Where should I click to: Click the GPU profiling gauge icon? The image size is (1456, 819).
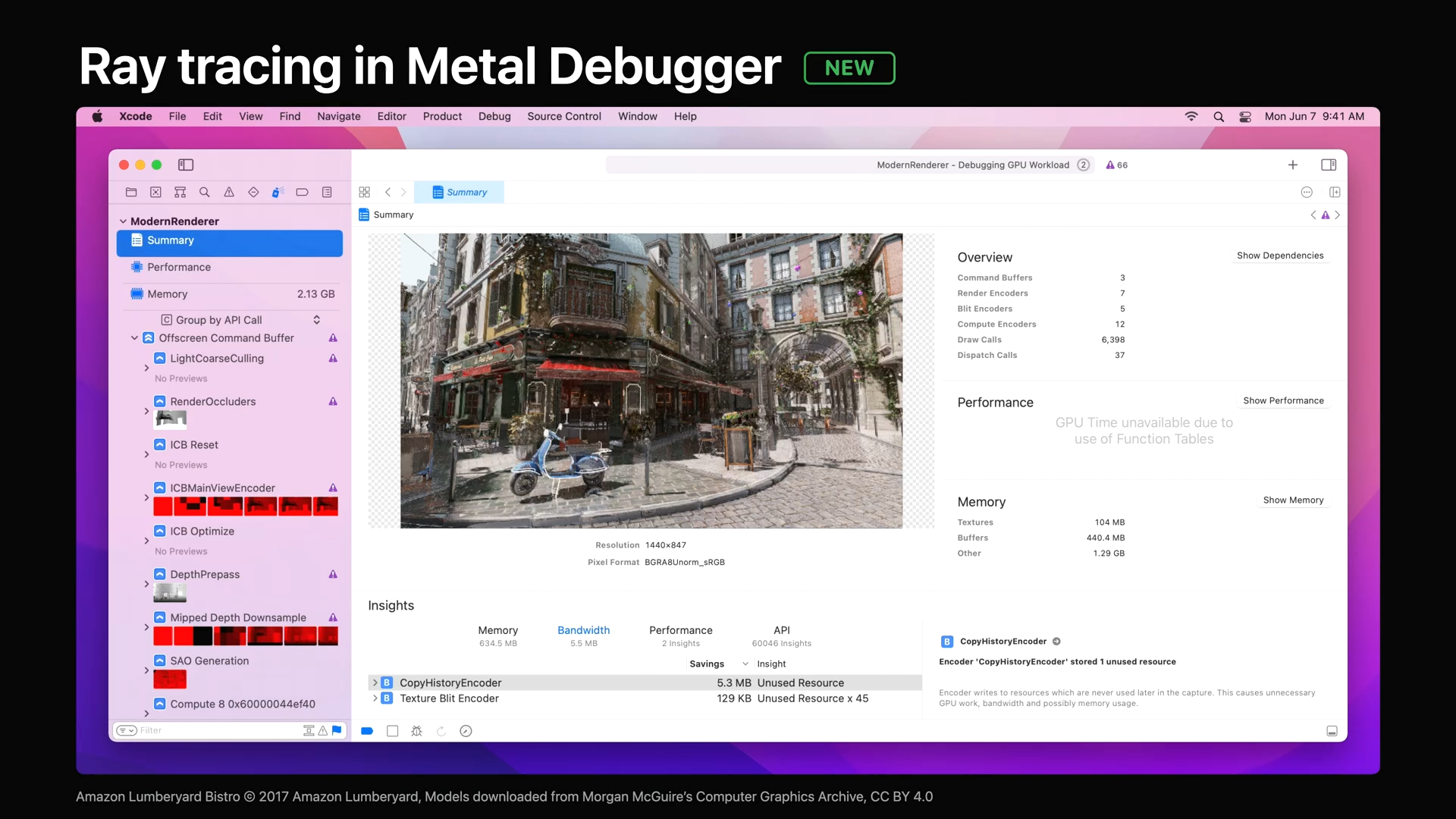click(466, 731)
